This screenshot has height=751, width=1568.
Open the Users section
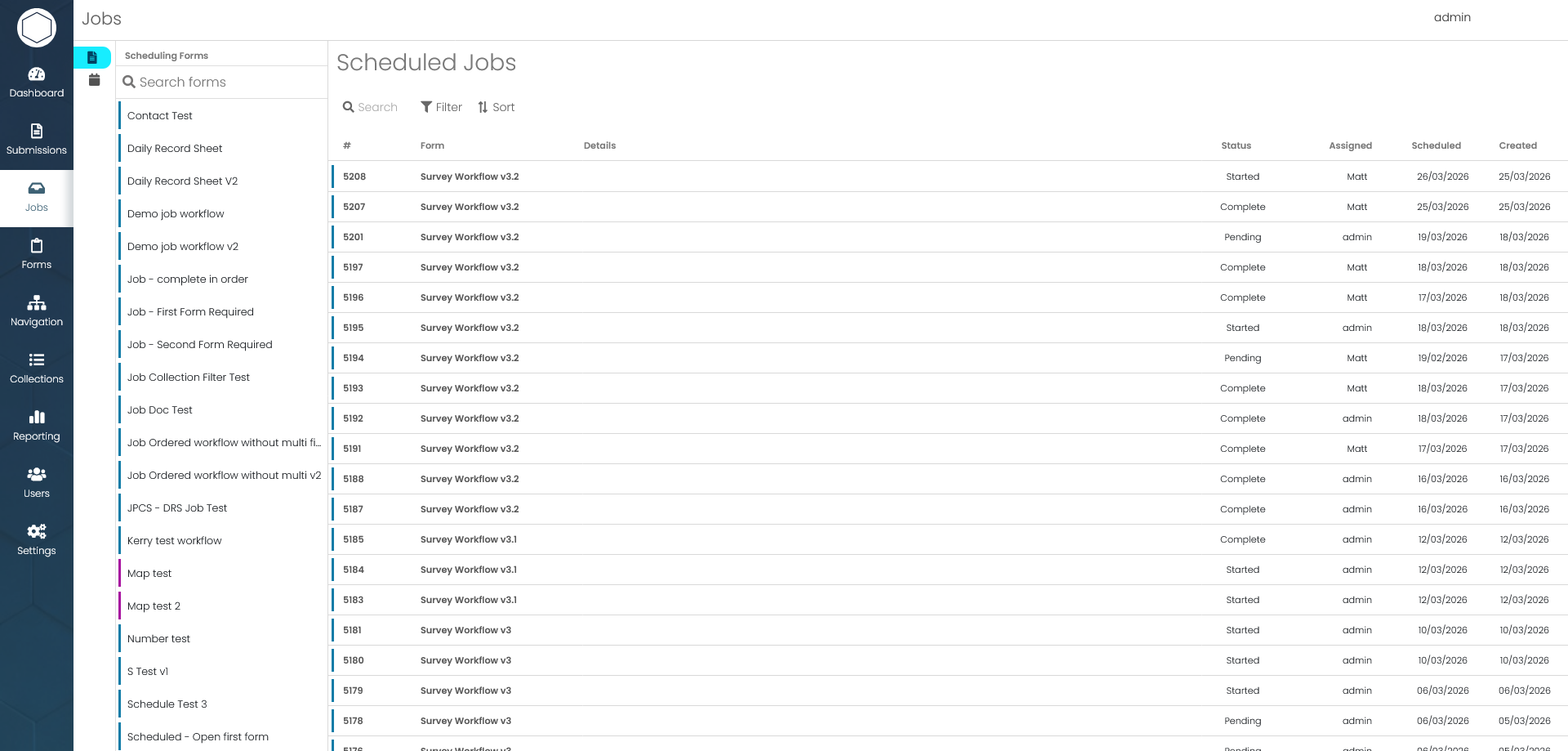pos(36,483)
